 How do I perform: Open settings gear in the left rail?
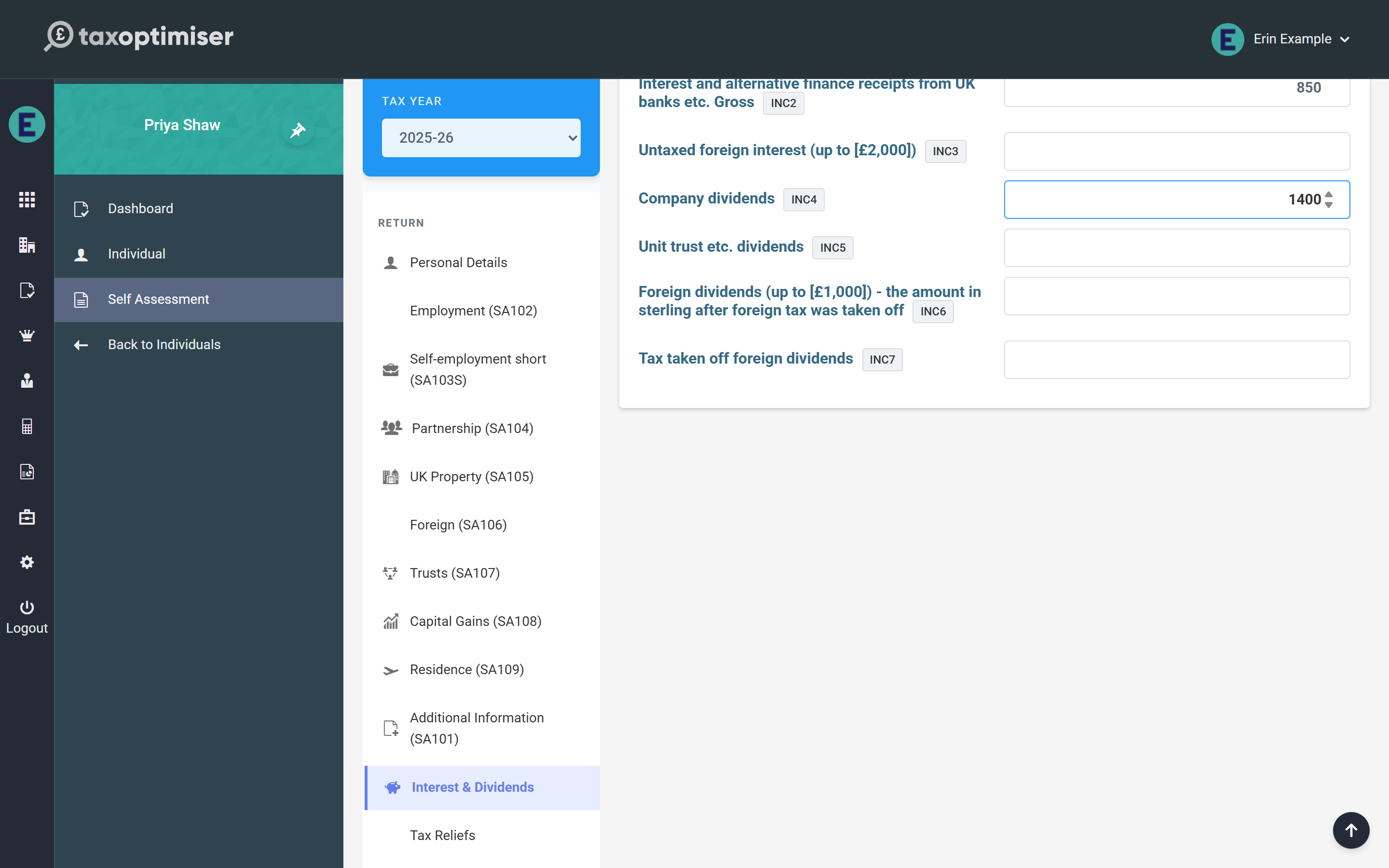27,563
